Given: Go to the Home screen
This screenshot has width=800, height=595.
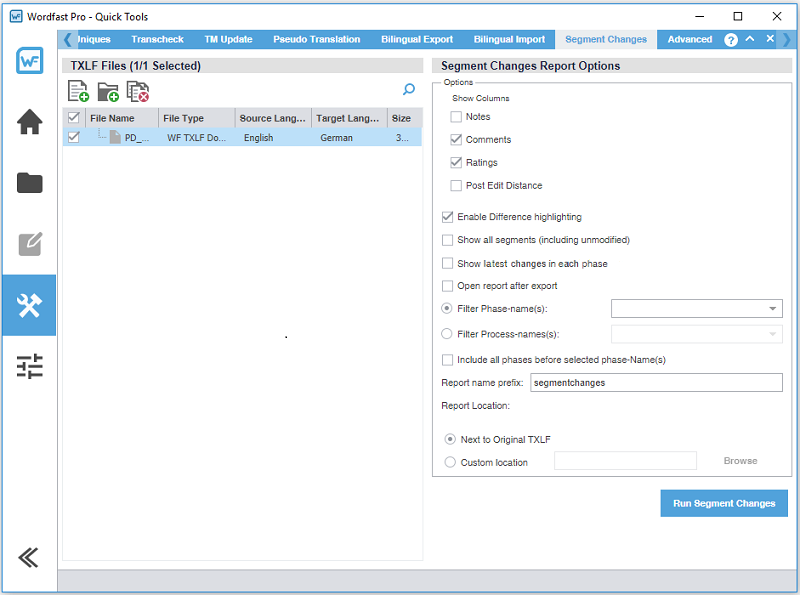Looking at the screenshot, I should coord(29,121).
